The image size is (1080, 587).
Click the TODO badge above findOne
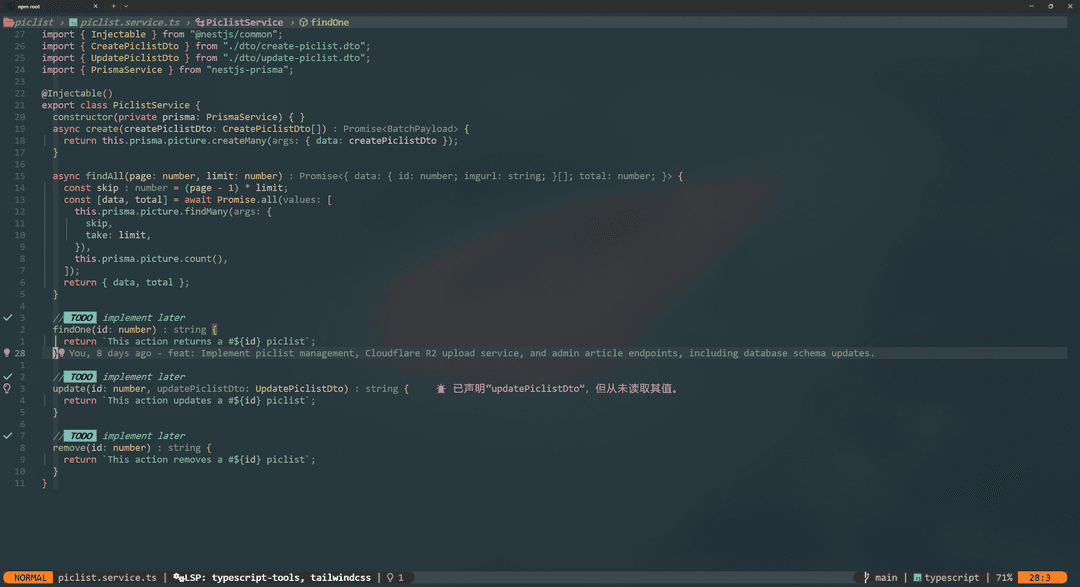point(81,318)
